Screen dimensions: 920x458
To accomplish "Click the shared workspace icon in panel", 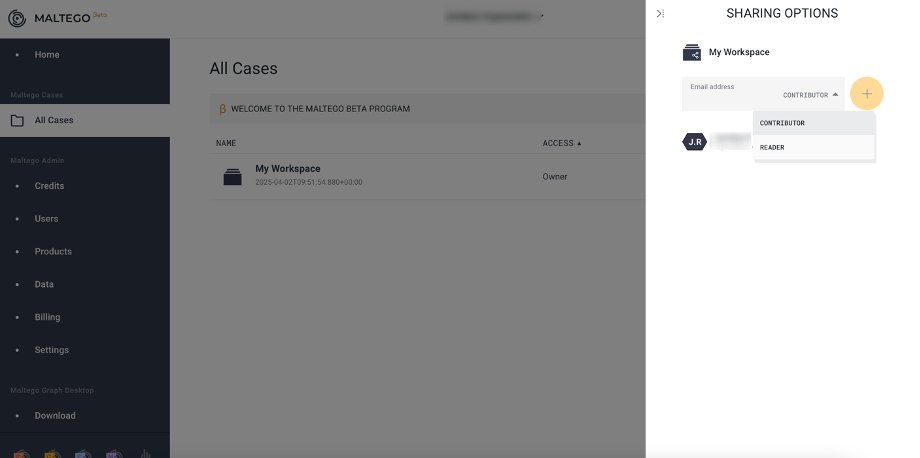I will tap(692, 53).
